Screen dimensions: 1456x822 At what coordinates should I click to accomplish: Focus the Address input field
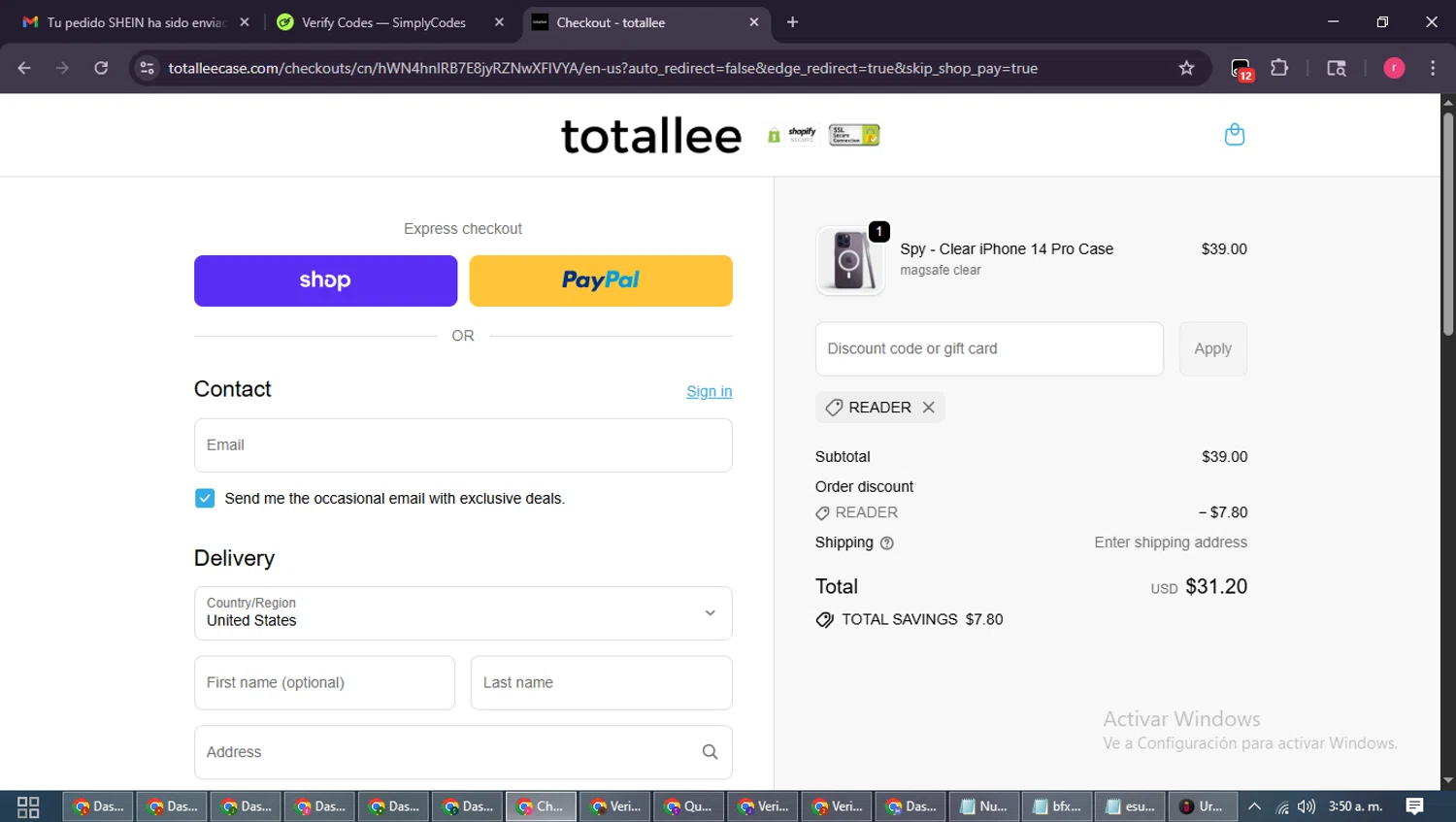coord(463,752)
